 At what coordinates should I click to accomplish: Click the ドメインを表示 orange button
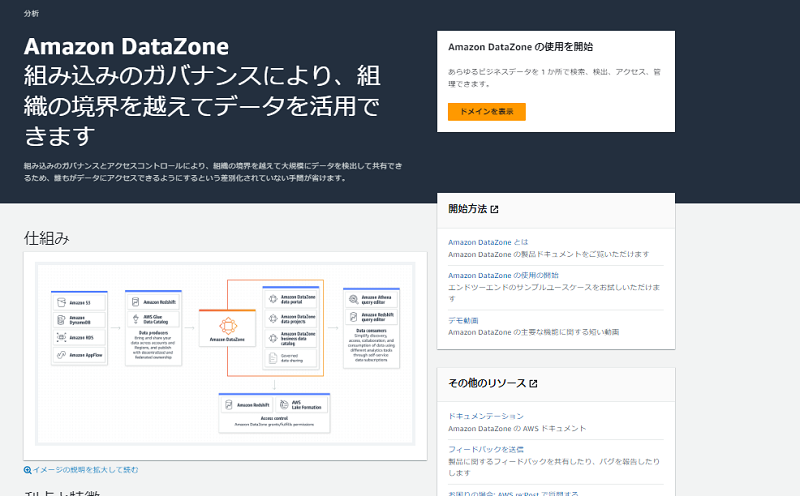486,112
